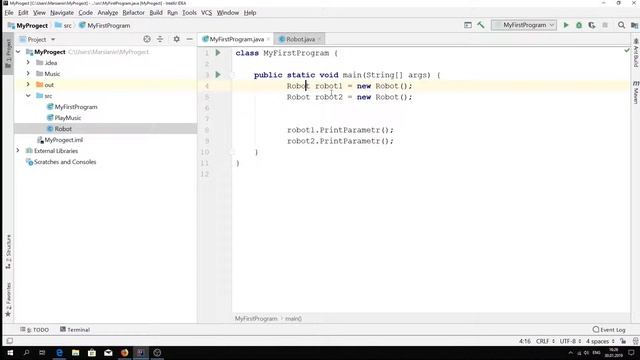This screenshot has height=360, width=640.
Task: Toggle the Project side tool window
Action: pyautogui.click(x=8, y=54)
